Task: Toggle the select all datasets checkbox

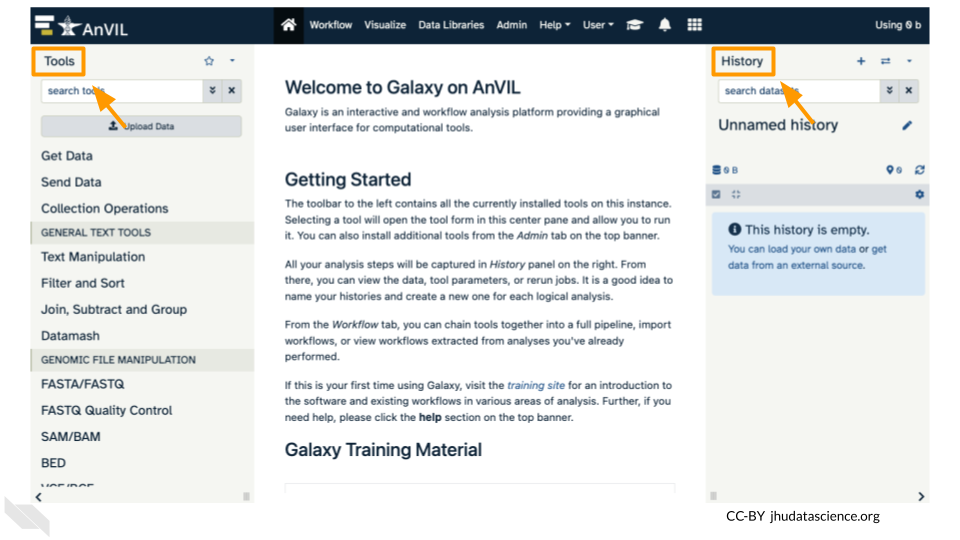Action: (x=716, y=195)
